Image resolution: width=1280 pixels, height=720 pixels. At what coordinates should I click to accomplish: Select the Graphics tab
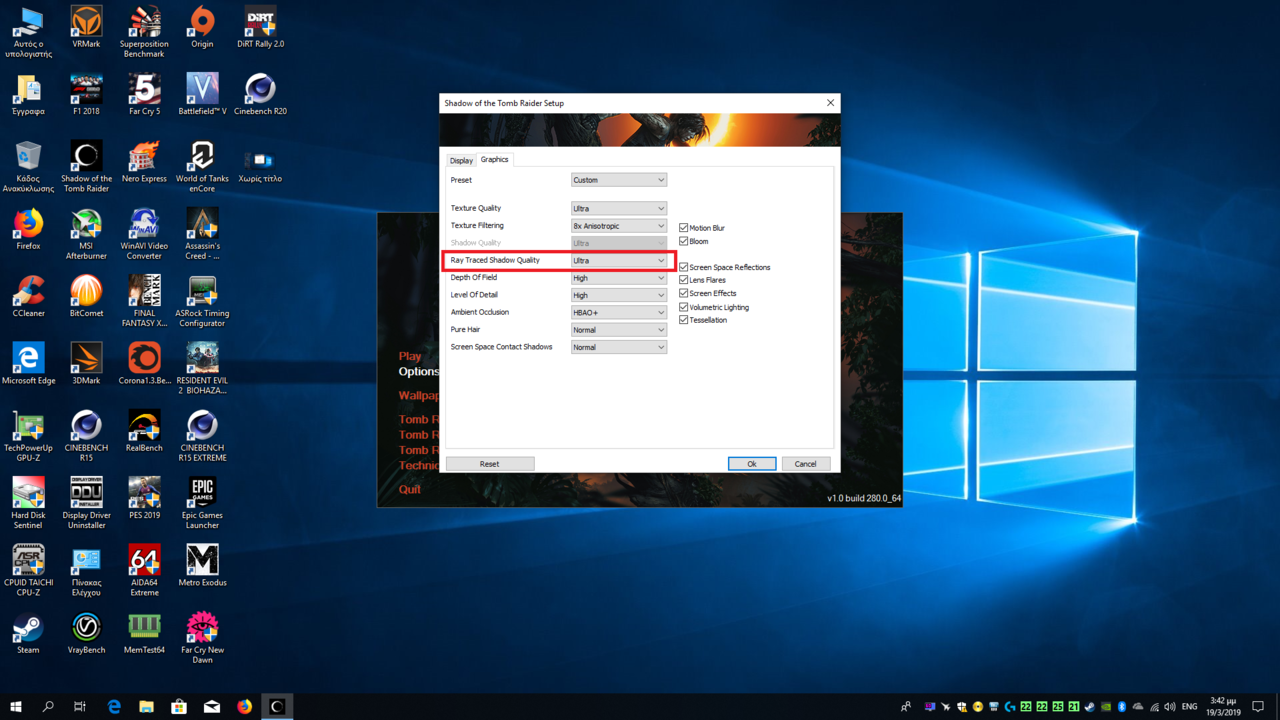[494, 159]
